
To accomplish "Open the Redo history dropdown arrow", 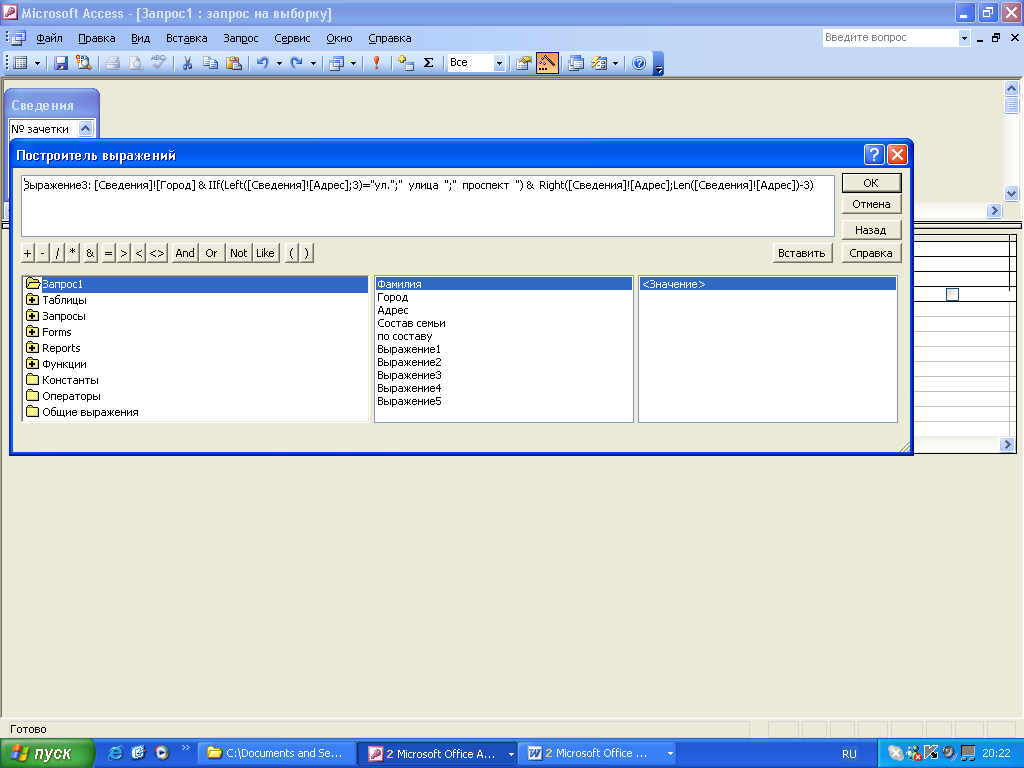I will pos(313,63).
